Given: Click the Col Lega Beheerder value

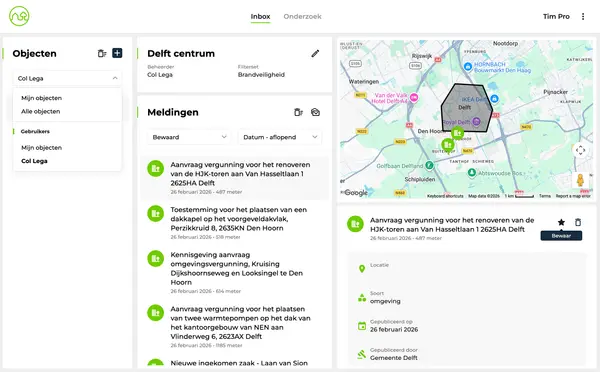Looking at the screenshot, I should (x=160, y=75).
